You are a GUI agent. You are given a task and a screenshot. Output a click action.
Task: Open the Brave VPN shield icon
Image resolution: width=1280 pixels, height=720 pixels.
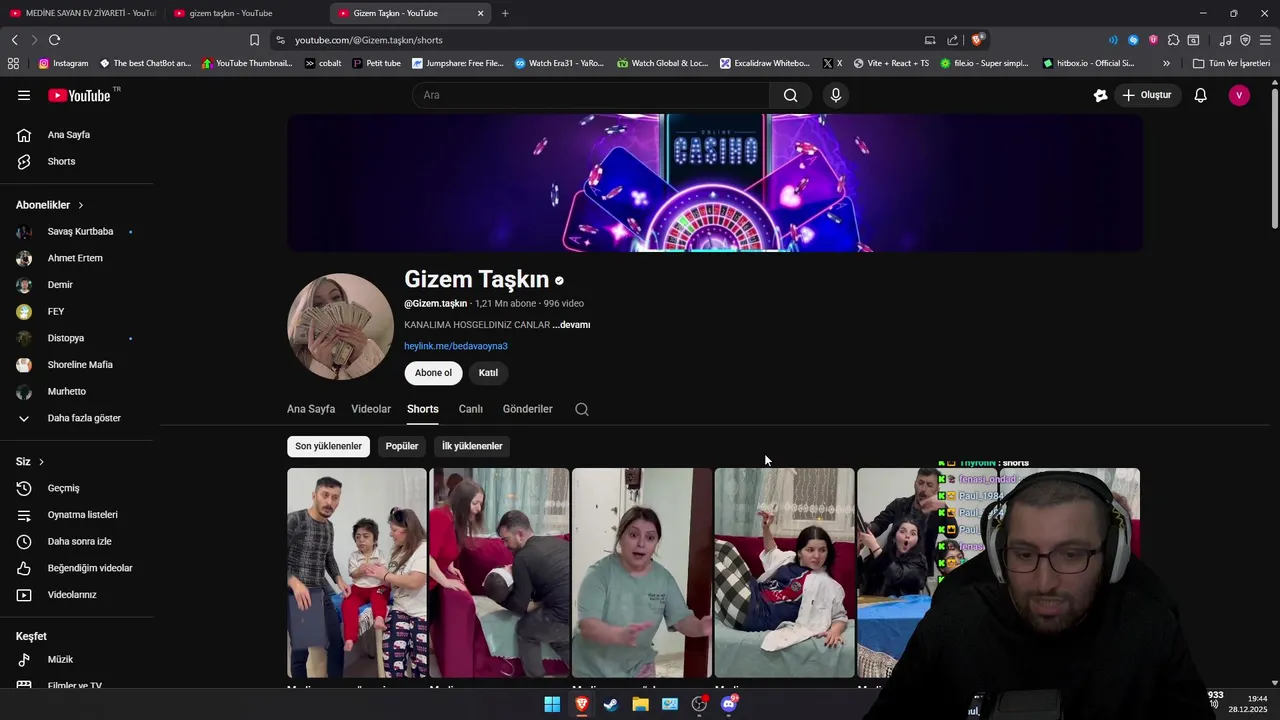click(1245, 40)
